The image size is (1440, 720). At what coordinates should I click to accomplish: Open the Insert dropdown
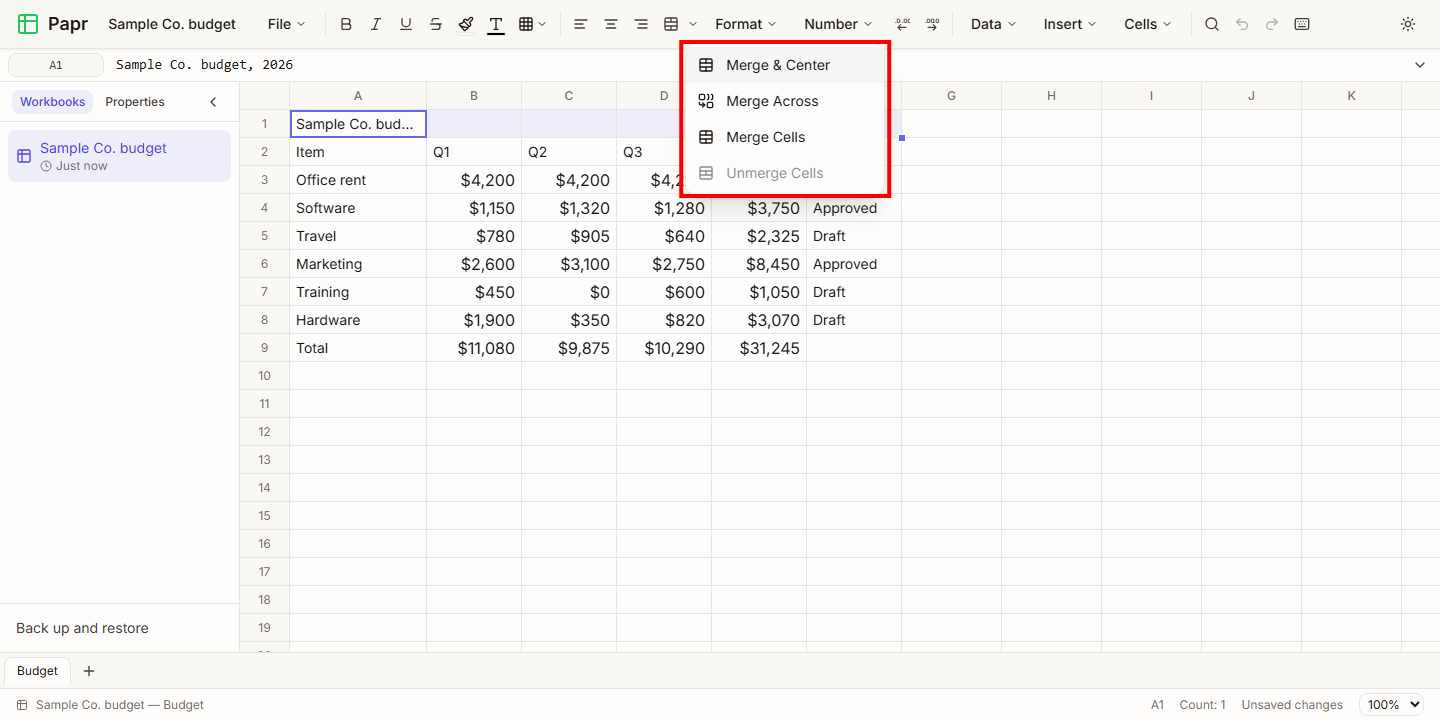coord(1070,24)
